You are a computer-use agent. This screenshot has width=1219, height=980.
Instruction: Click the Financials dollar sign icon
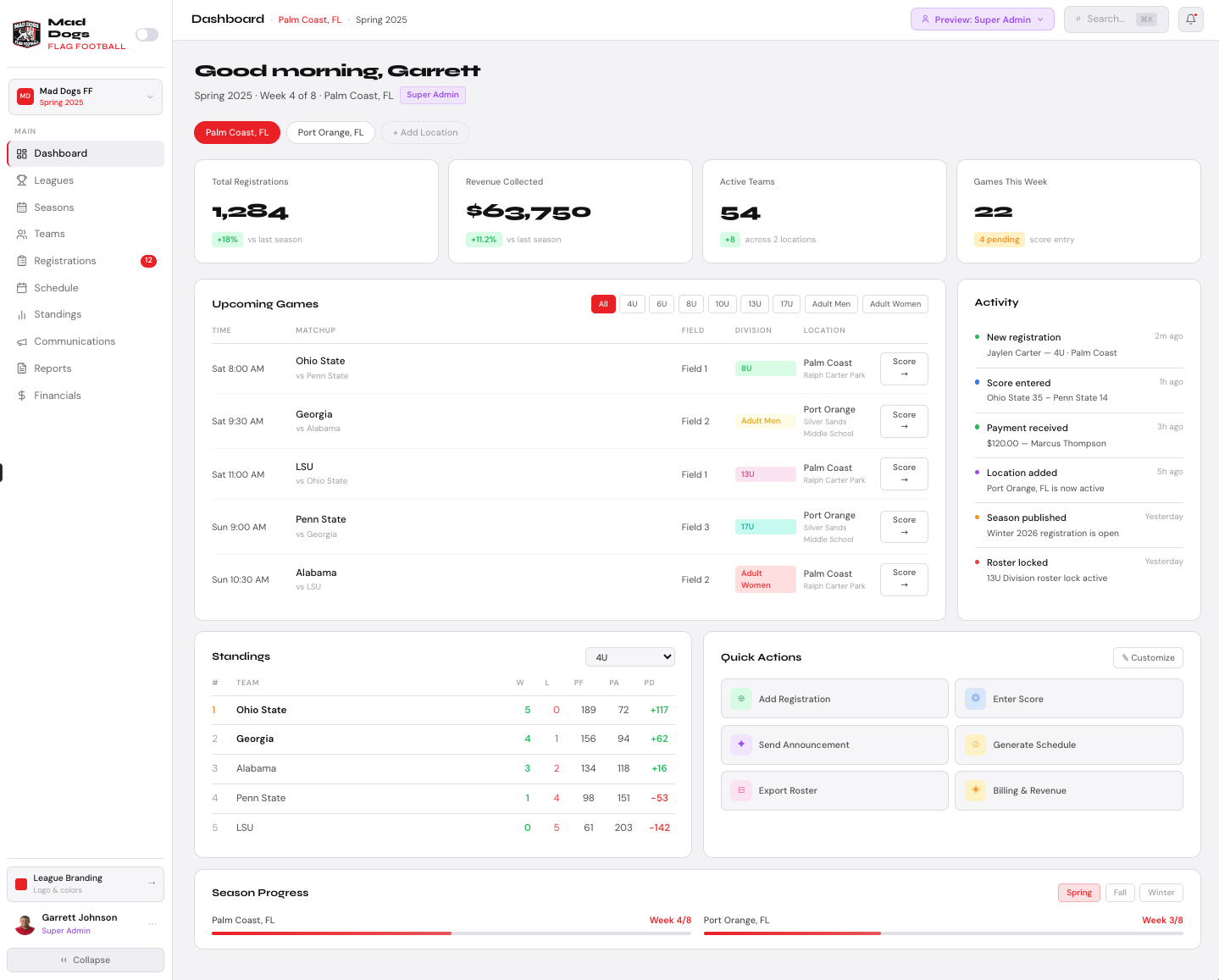point(22,396)
